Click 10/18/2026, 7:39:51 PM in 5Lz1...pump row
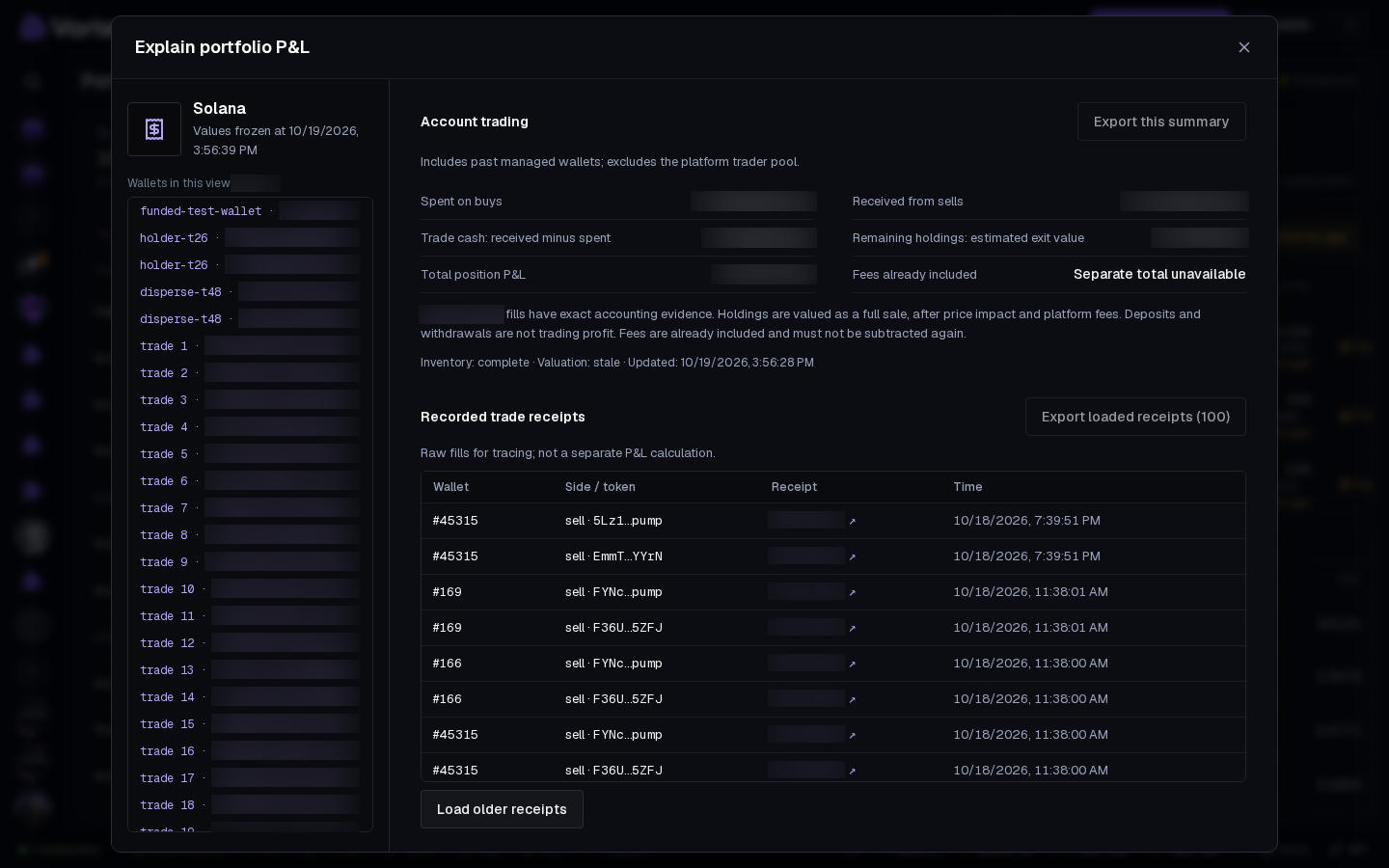This screenshot has width=1389, height=868. [1026, 521]
